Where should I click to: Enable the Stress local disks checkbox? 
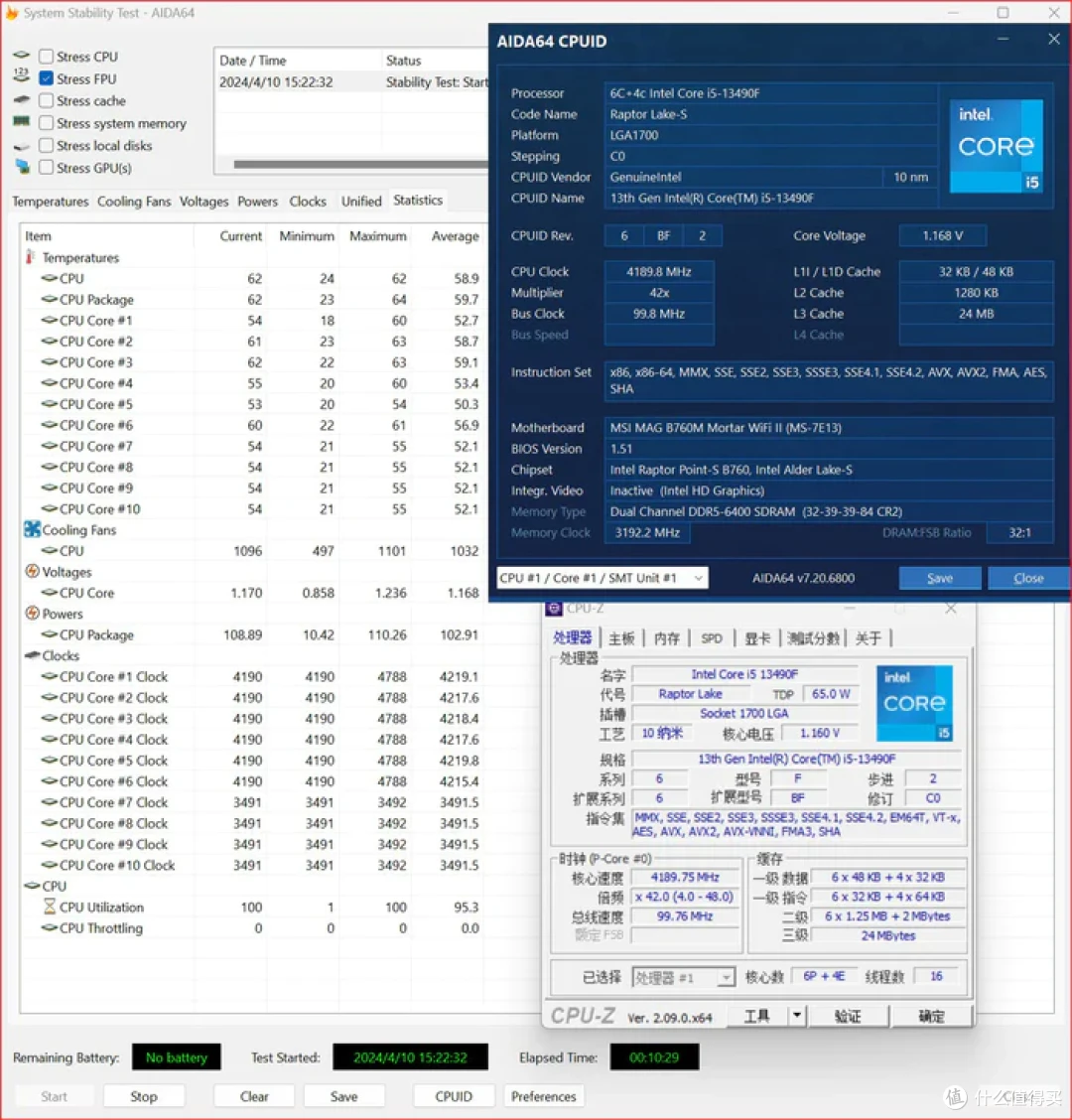(47, 145)
